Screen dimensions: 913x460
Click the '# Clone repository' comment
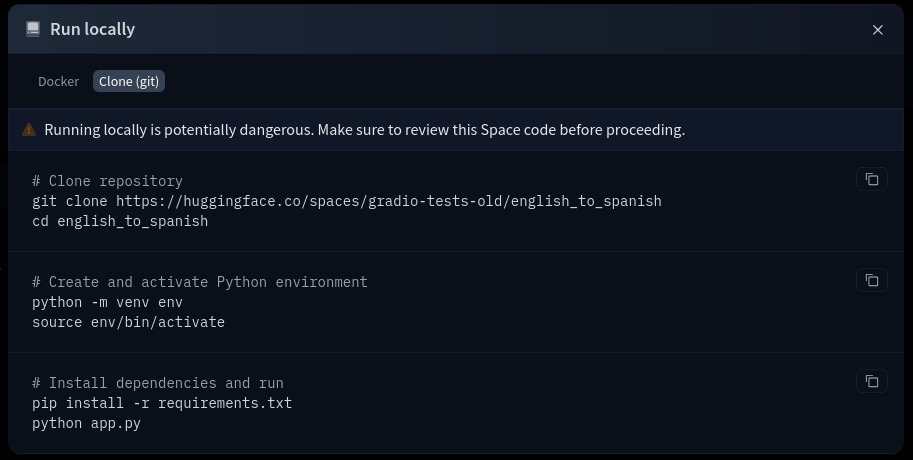tap(107, 181)
